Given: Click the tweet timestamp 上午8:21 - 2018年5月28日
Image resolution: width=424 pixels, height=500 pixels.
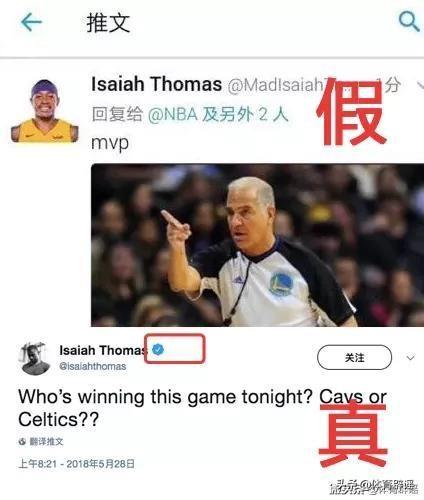Looking at the screenshot, I should 77,464.
